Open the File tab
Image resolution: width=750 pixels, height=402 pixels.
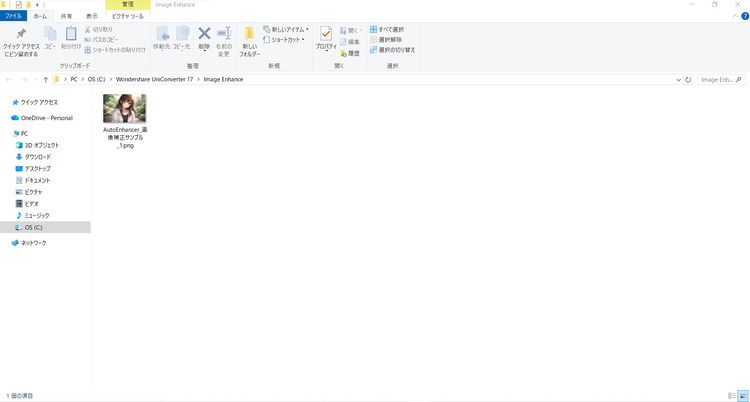tap(13, 16)
